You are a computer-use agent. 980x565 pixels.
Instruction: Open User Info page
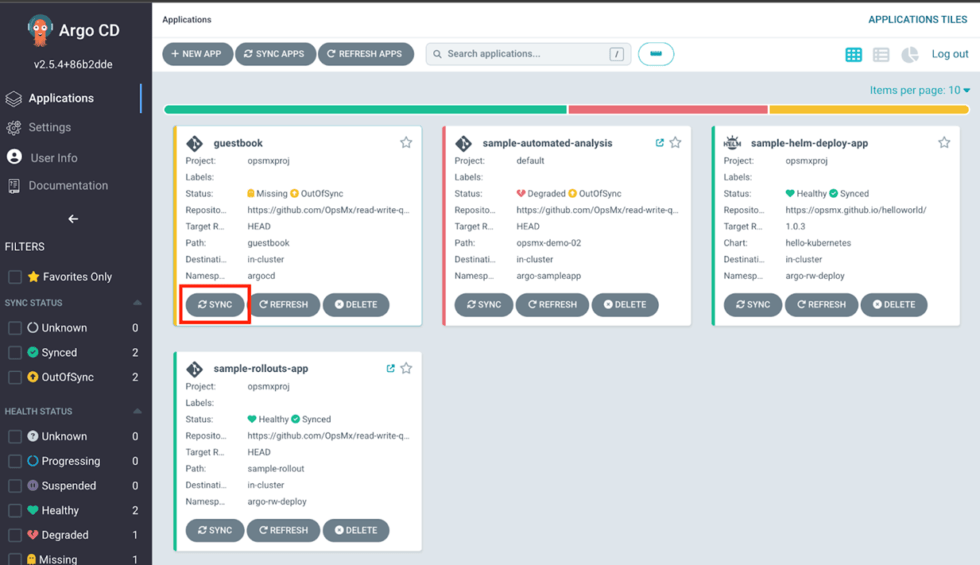pos(54,158)
